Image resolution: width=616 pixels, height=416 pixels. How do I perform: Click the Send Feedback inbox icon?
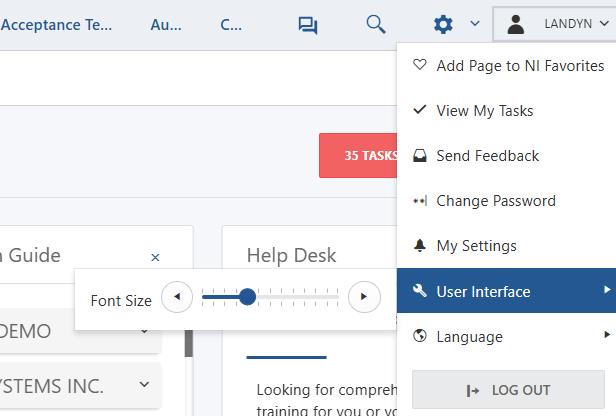[x=420, y=156]
